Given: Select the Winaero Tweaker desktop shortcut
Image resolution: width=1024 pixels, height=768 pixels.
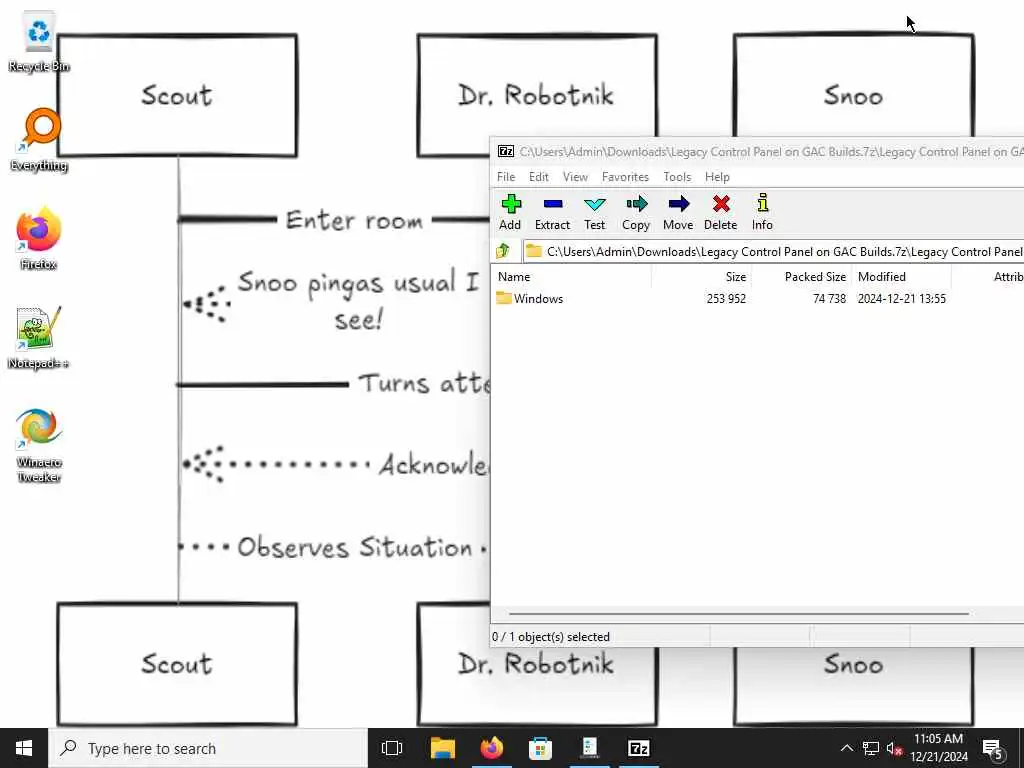Looking at the screenshot, I should coord(39,445).
